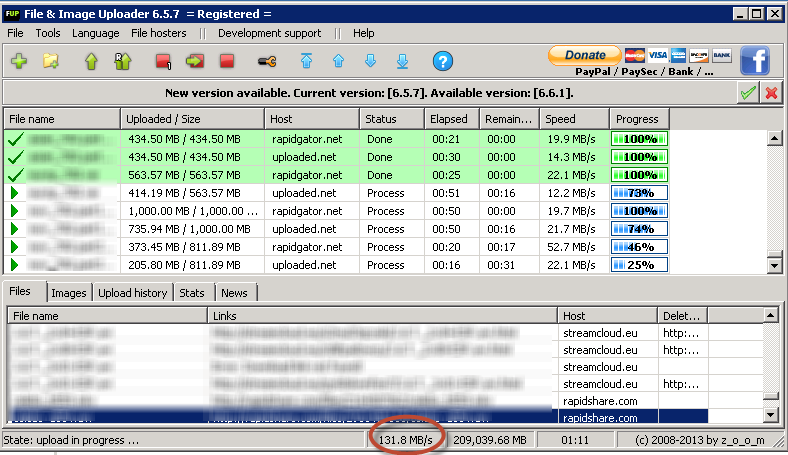Open the File hosters menu

[x=159, y=33]
